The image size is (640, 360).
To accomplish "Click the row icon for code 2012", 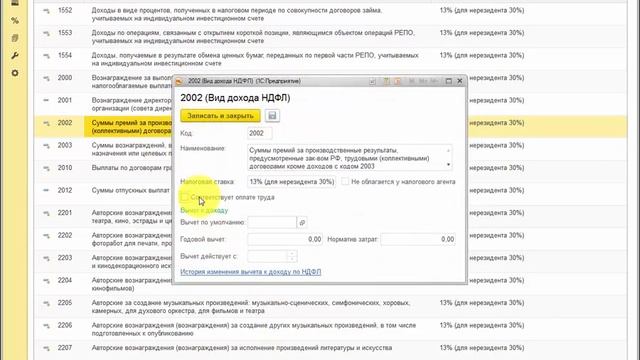I will tap(47, 190).
